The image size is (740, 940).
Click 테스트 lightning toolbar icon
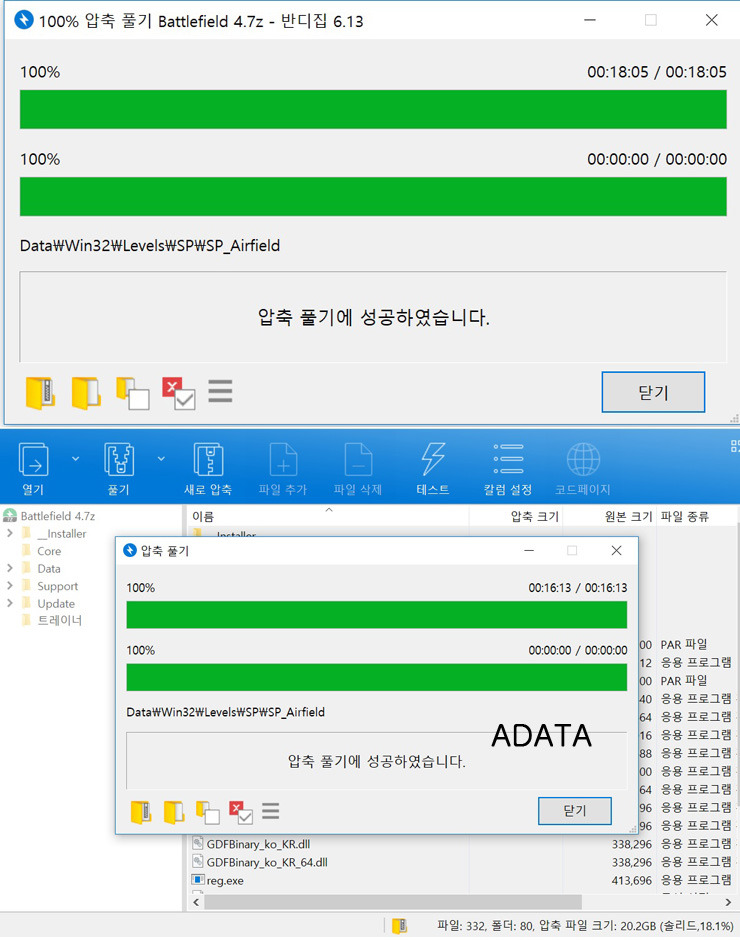tap(433, 469)
